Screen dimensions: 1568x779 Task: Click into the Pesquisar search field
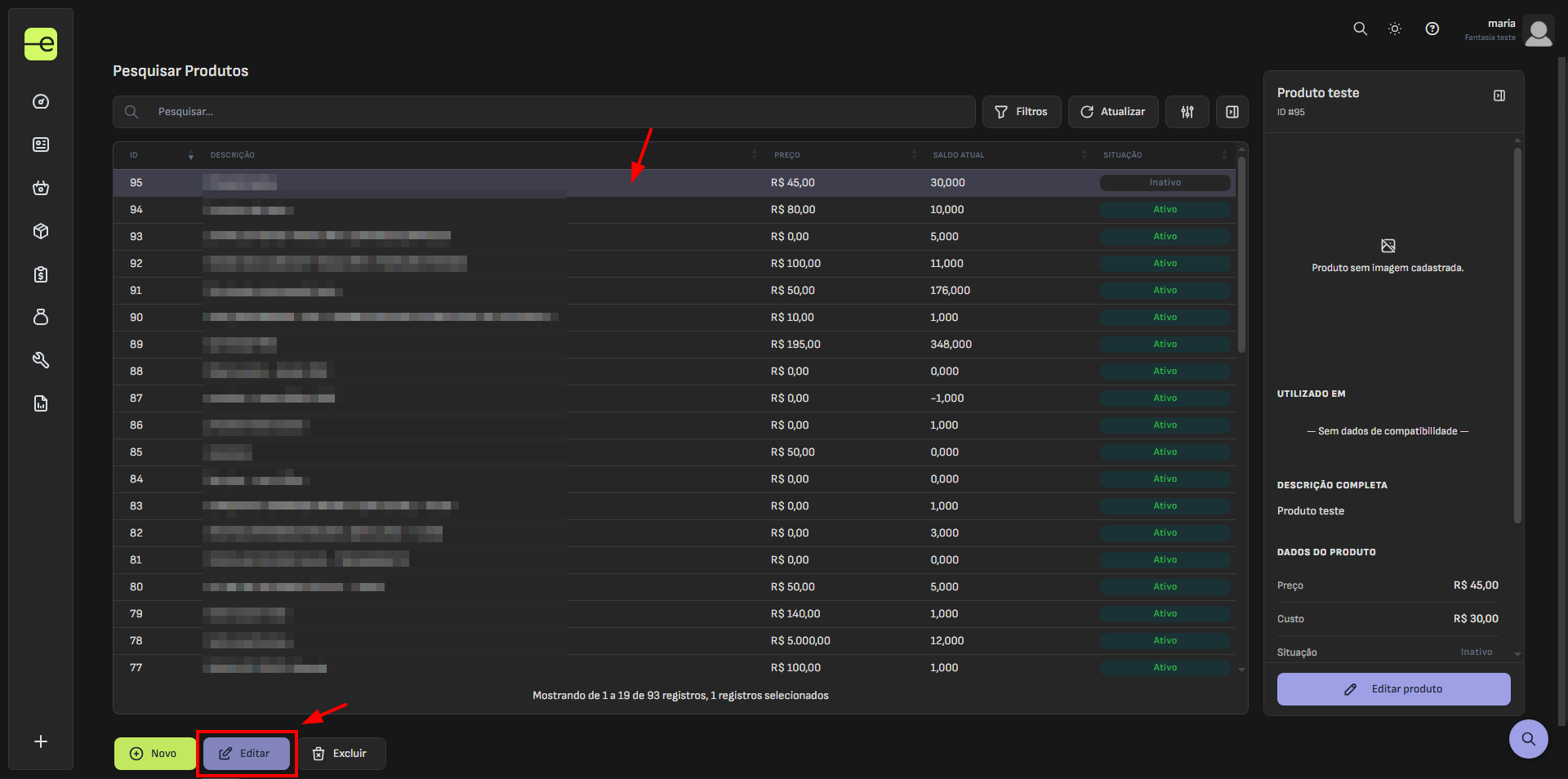coord(544,112)
